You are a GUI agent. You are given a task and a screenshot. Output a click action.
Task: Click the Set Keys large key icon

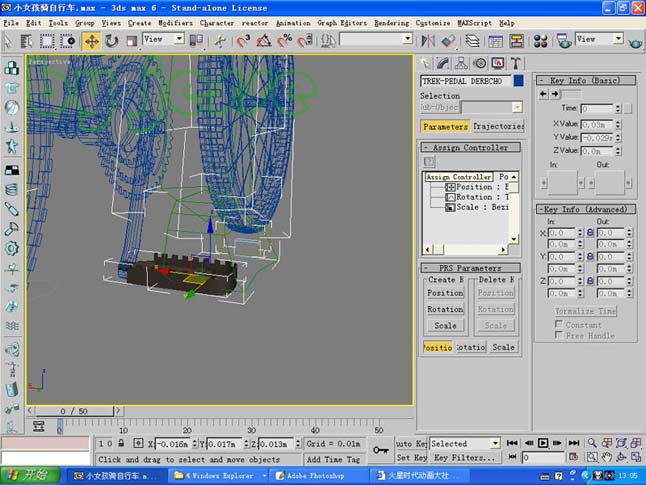(x=381, y=450)
